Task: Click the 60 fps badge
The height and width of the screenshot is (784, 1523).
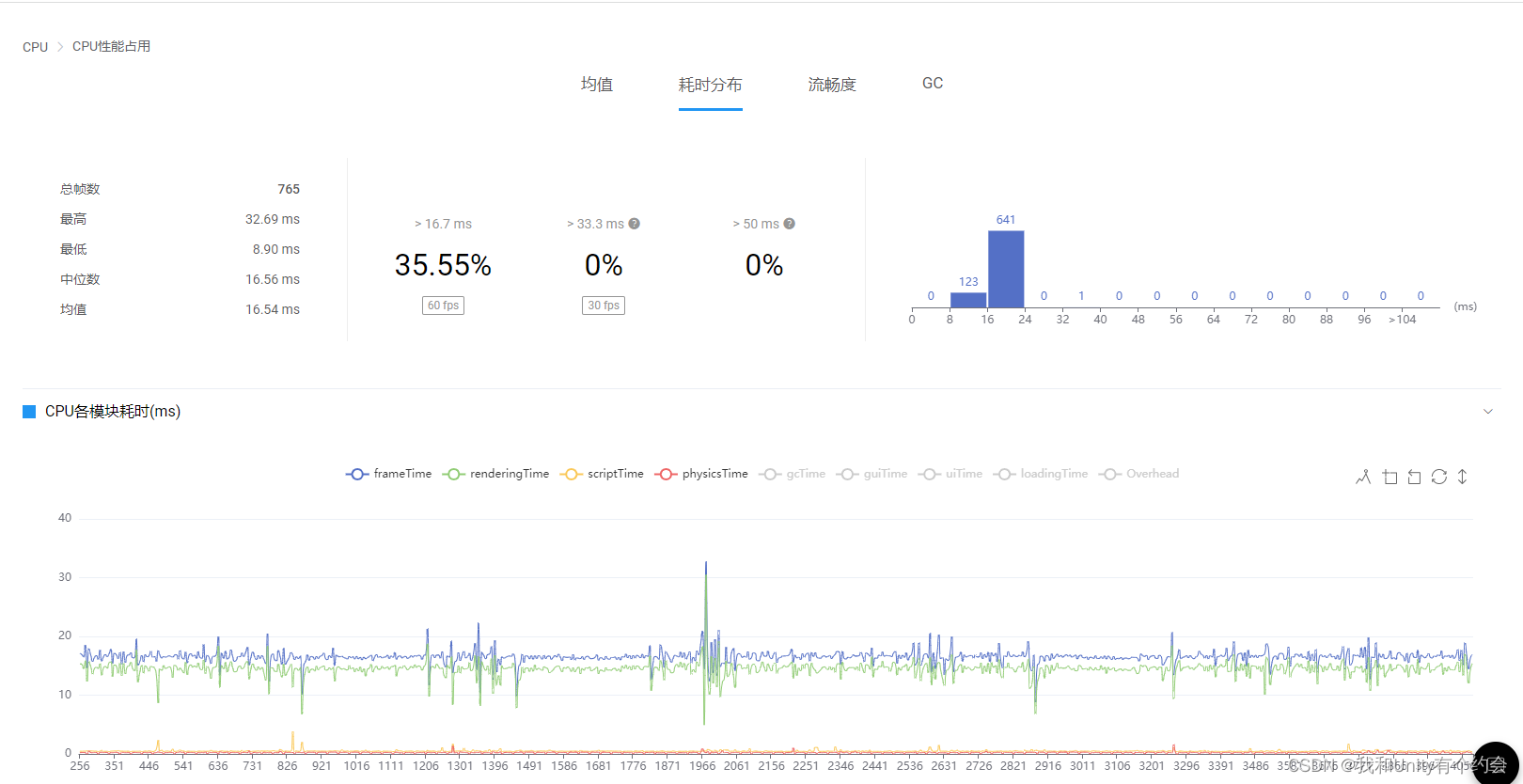Action: click(443, 306)
